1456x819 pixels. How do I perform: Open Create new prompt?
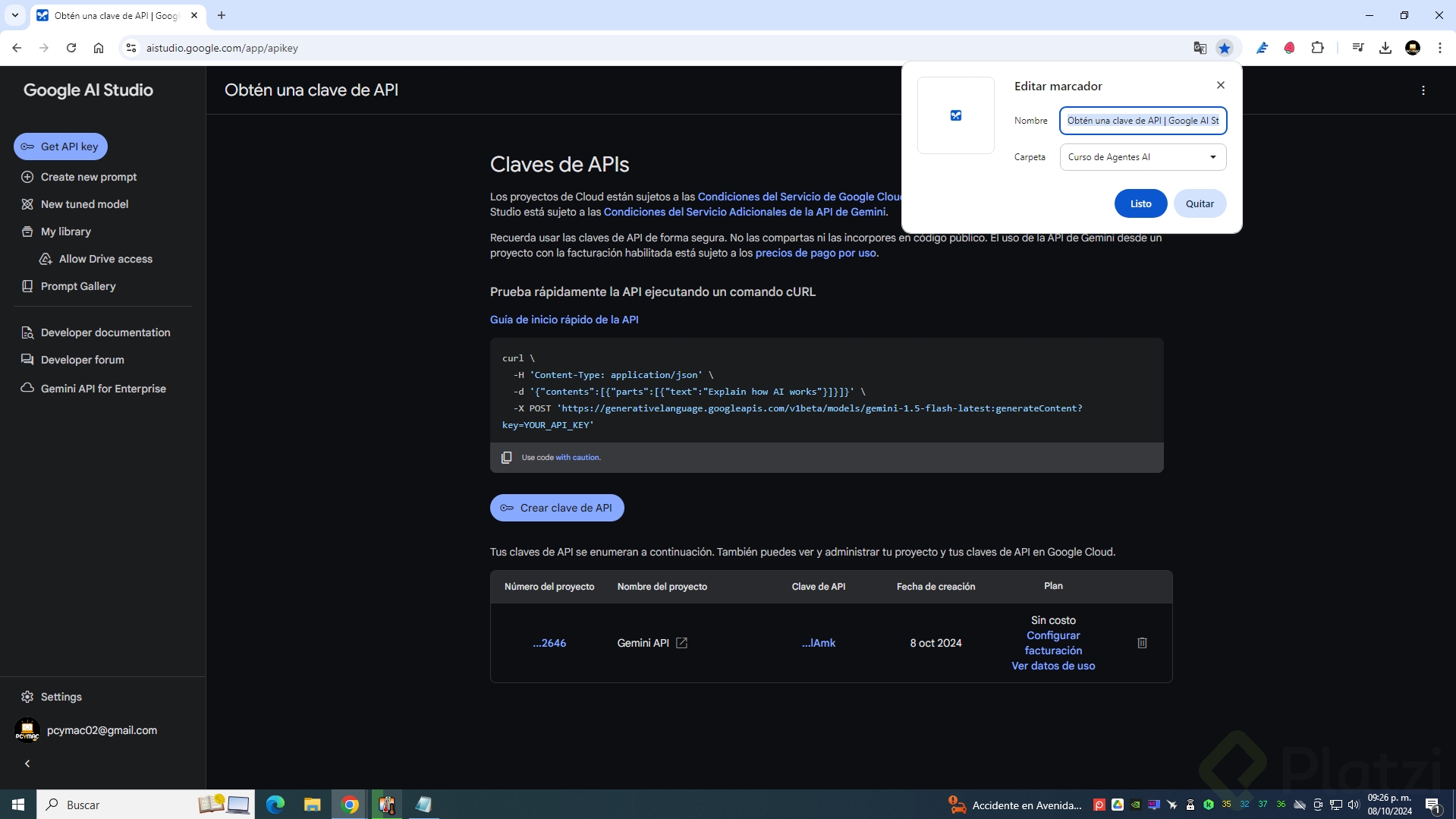click(x=80, y=177)
